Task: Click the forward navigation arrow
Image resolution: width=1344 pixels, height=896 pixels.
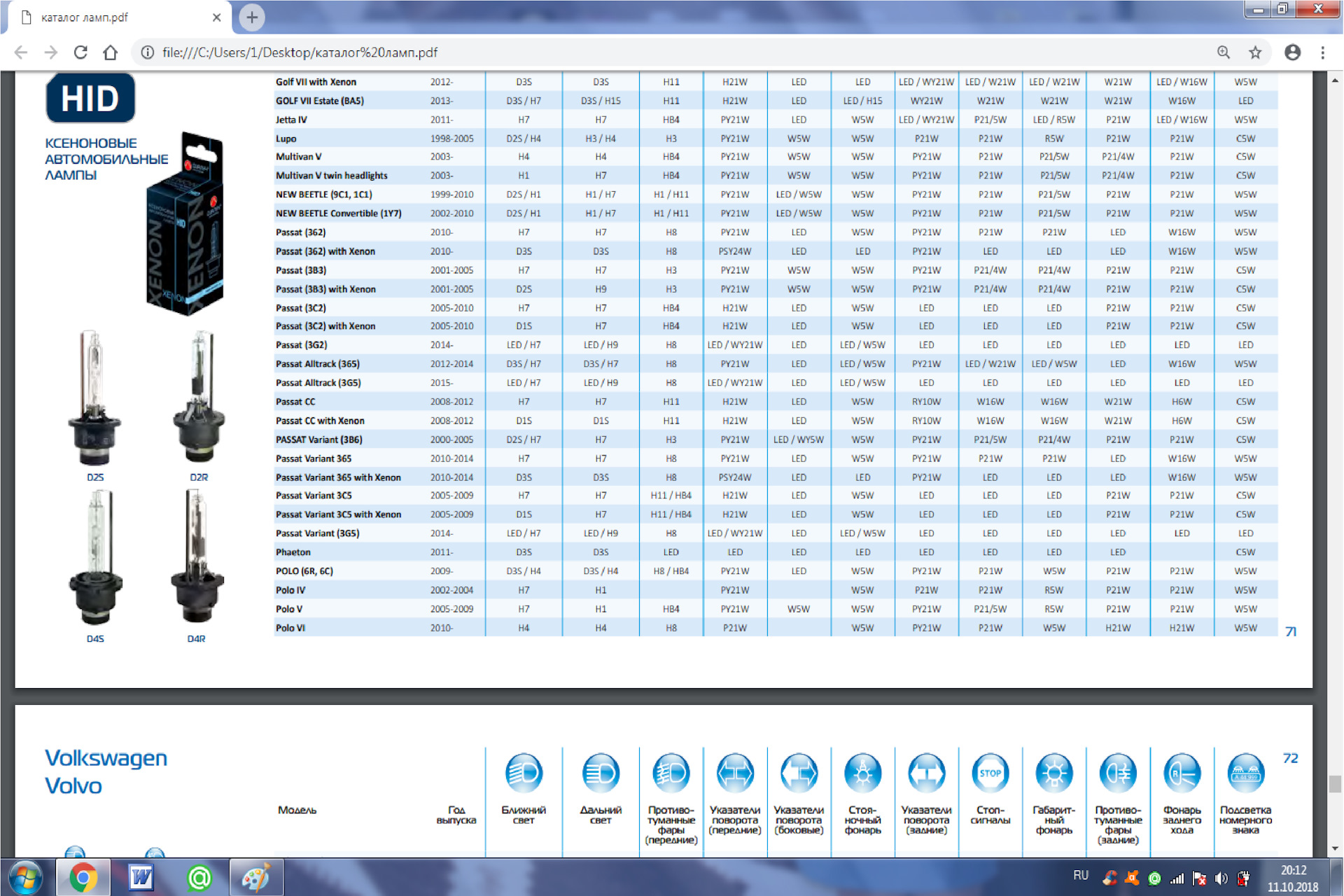Action: pos(50,52)
